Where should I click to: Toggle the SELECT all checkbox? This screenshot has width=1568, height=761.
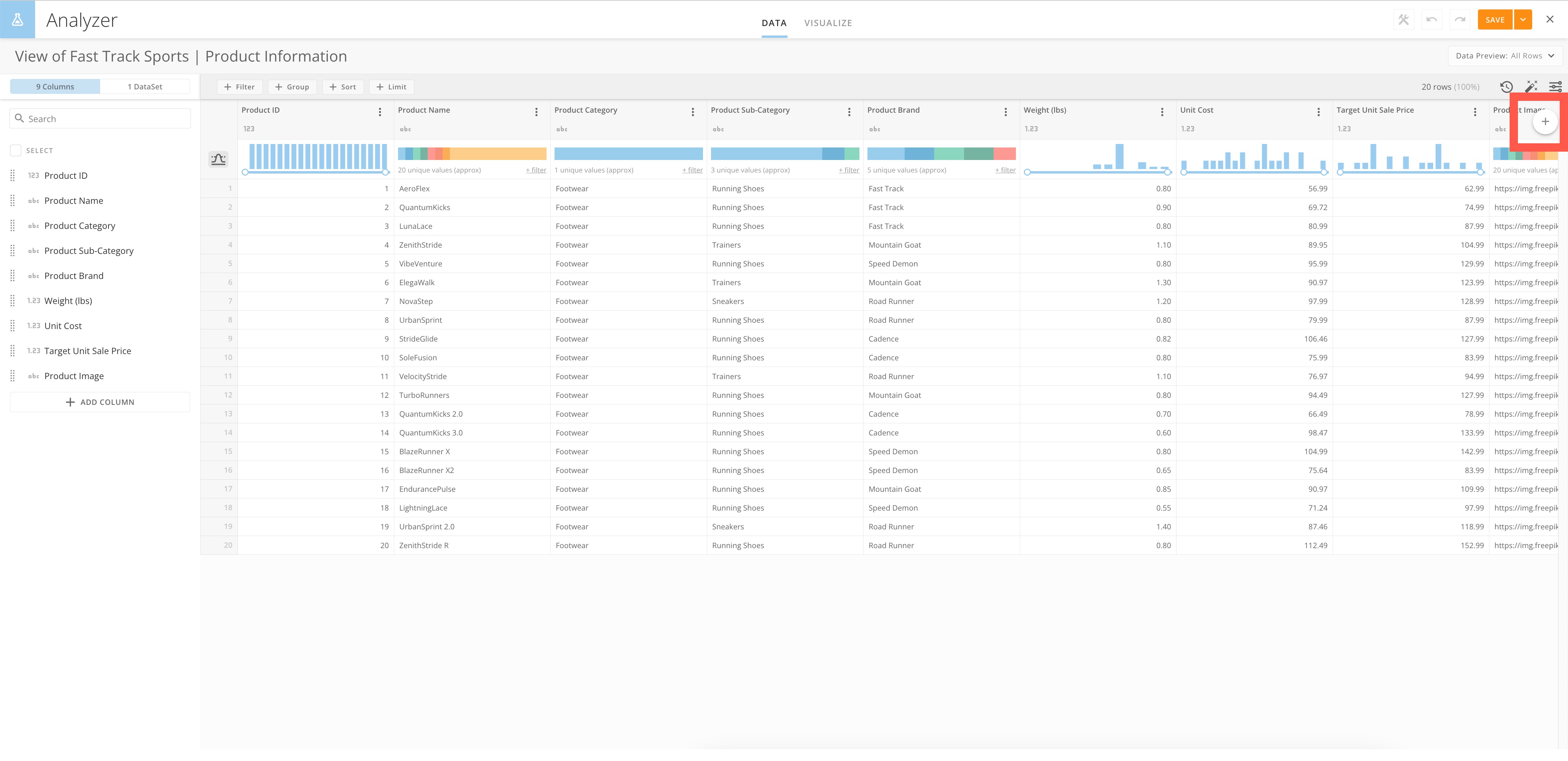[x=15, y=150]
